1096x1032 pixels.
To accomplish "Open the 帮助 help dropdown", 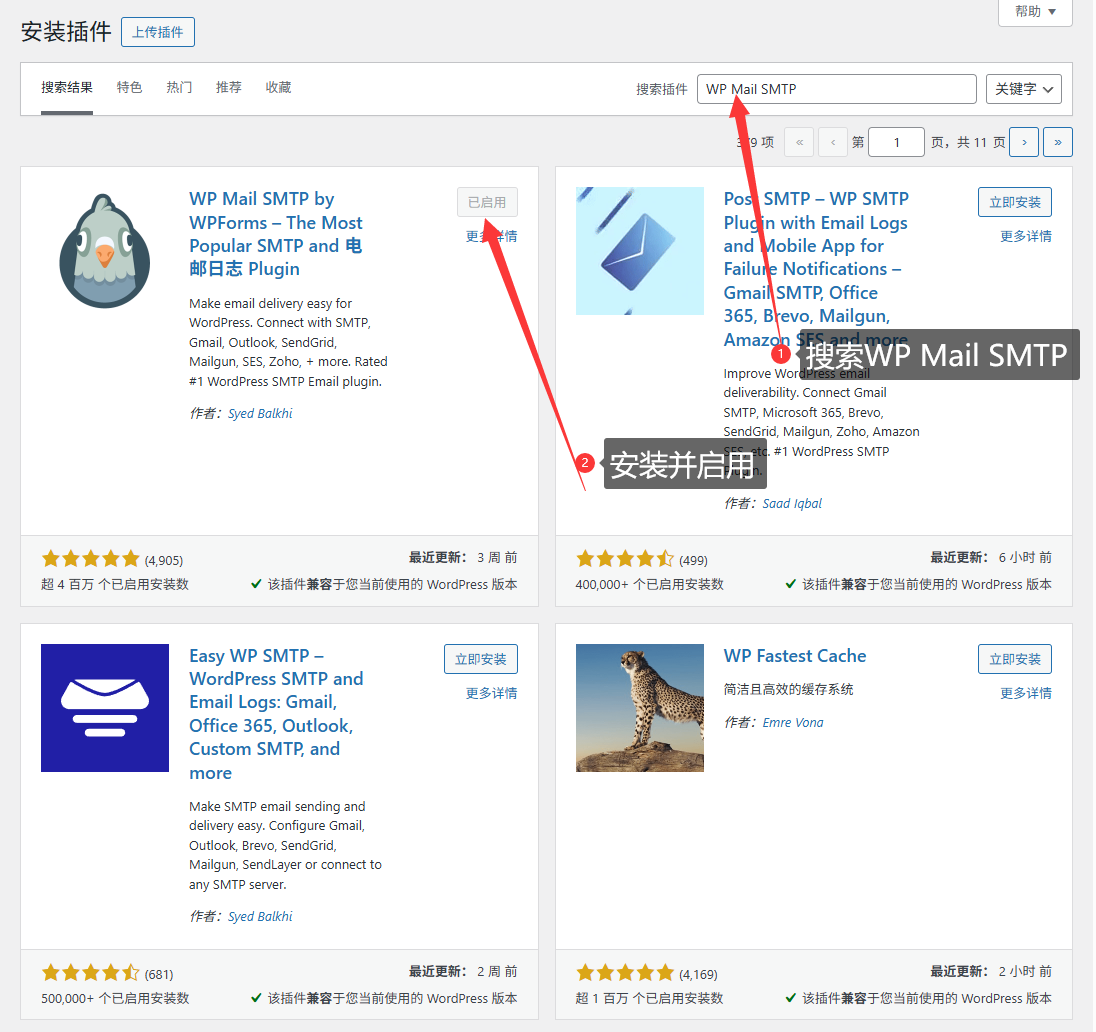I will (1035, 12).
